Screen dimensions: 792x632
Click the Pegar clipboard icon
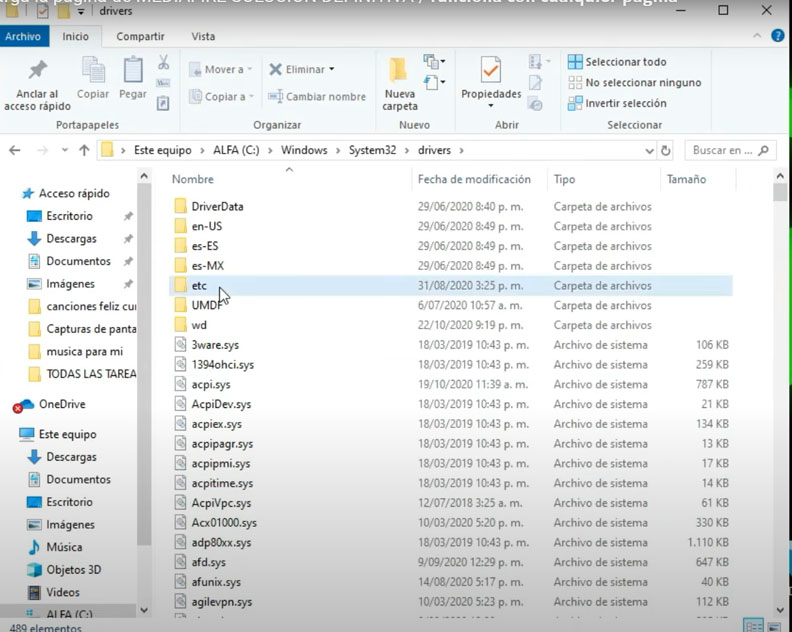(133, 70)
